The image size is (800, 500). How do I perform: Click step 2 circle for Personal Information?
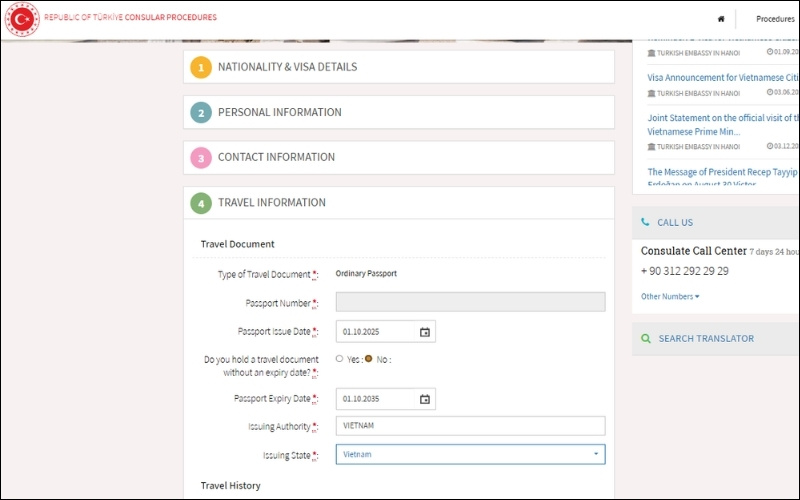tap(201, 113)
